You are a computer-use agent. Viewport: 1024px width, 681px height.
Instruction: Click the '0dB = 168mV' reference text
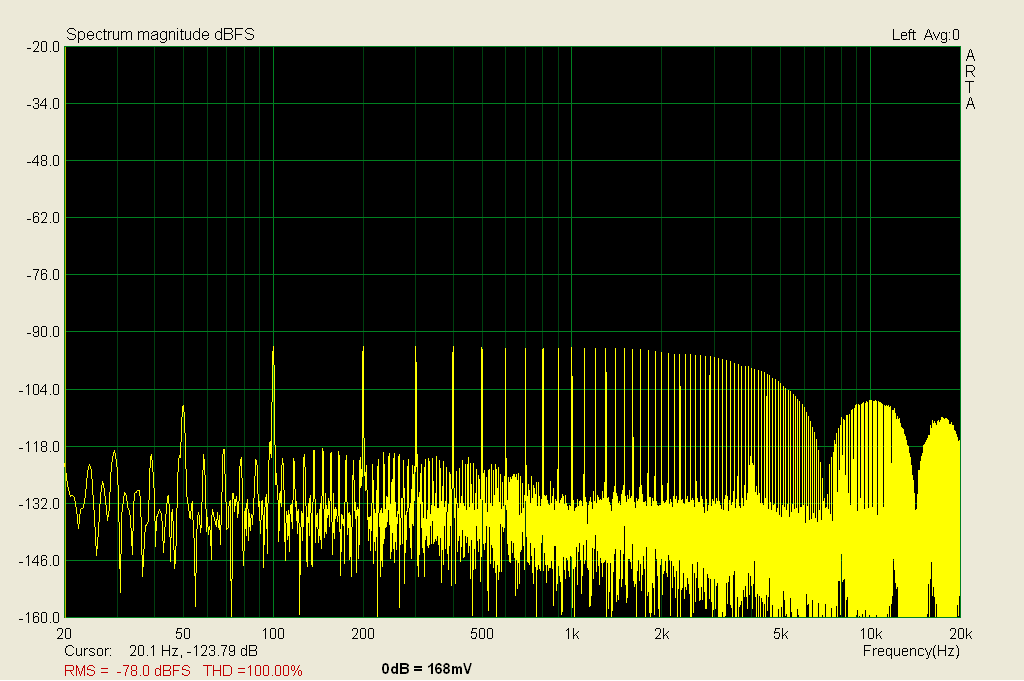426,669
